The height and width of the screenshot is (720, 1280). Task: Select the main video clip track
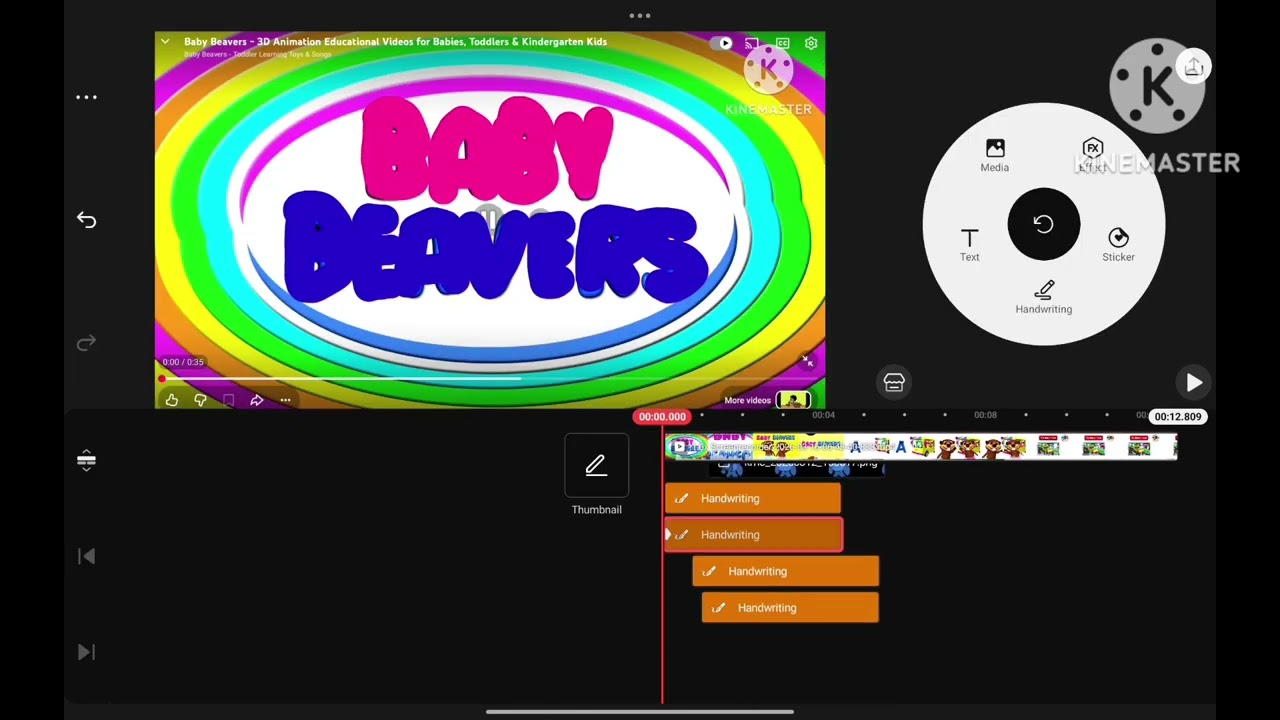click(x=921, y=446)
